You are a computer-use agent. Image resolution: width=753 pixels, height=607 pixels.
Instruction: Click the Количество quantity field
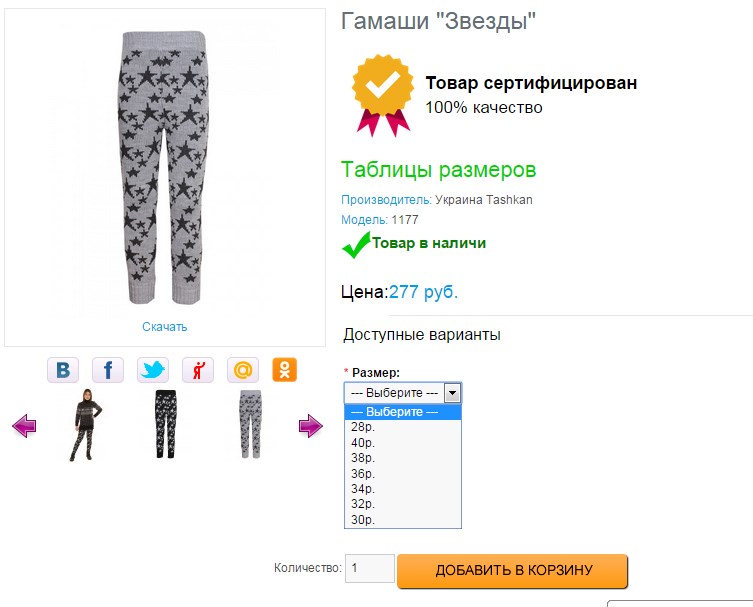pos(370,568)
